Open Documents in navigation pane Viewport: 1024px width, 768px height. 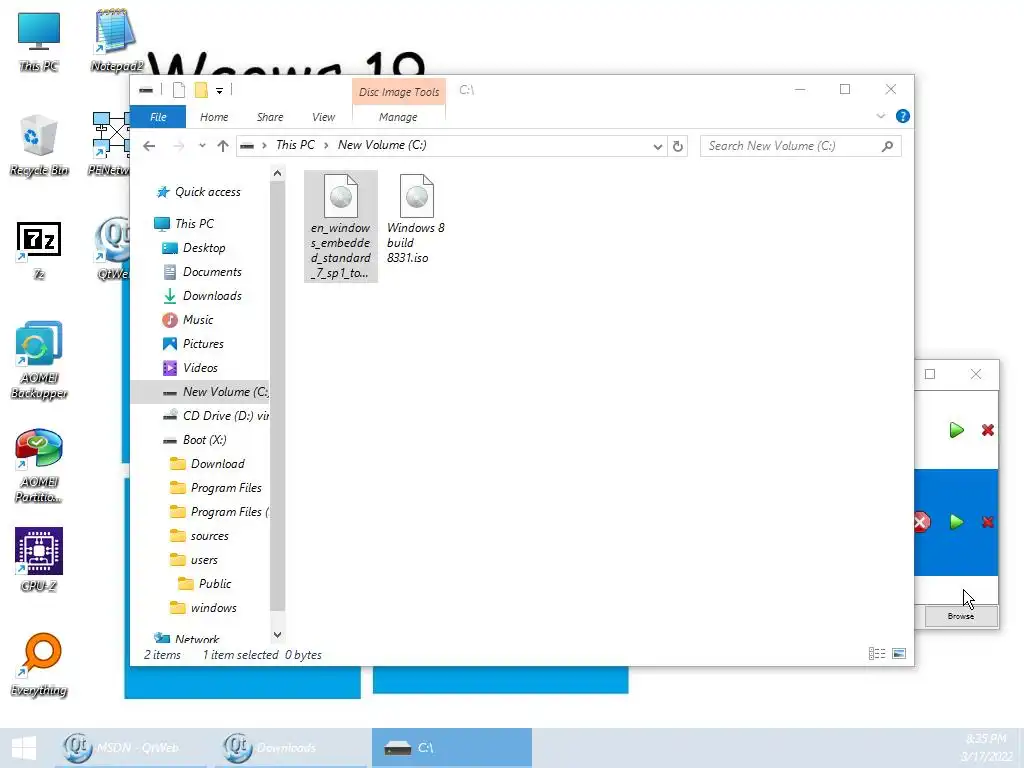(202, 272)
